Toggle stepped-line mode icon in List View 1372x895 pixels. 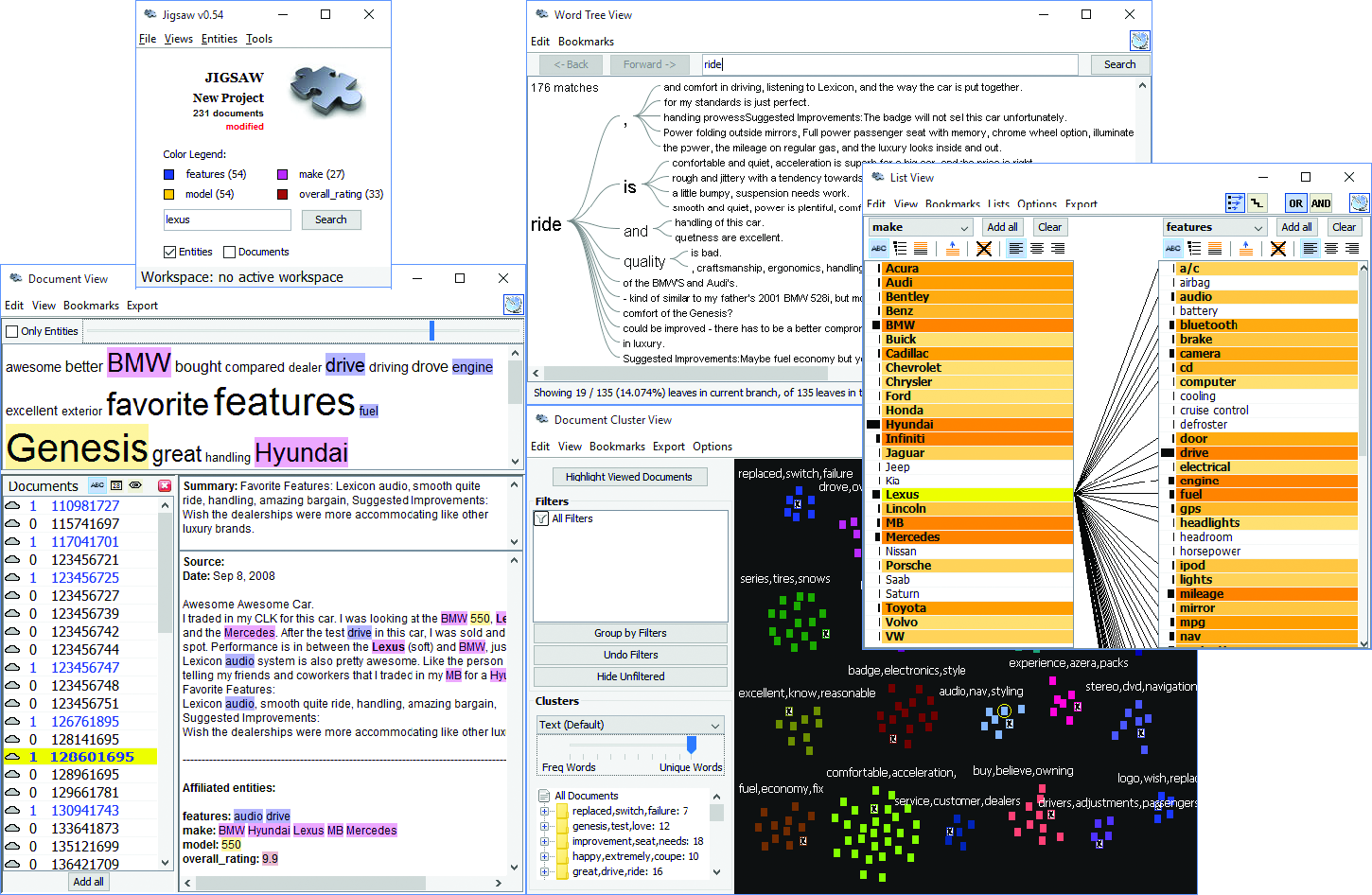point(1257,202)
